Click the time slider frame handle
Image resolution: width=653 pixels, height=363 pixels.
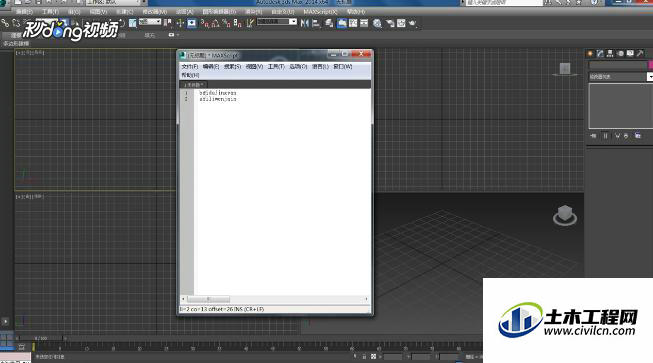point(40,339)
